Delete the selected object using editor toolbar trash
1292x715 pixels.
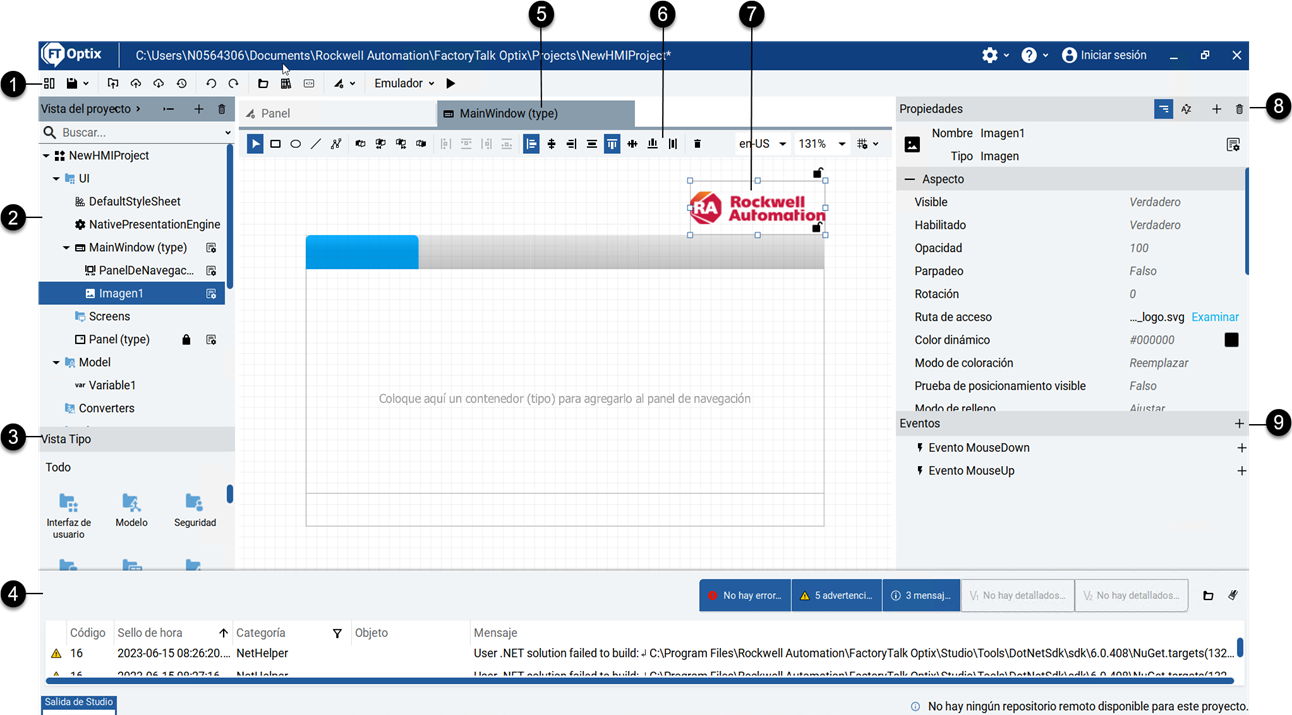point(697,144)
